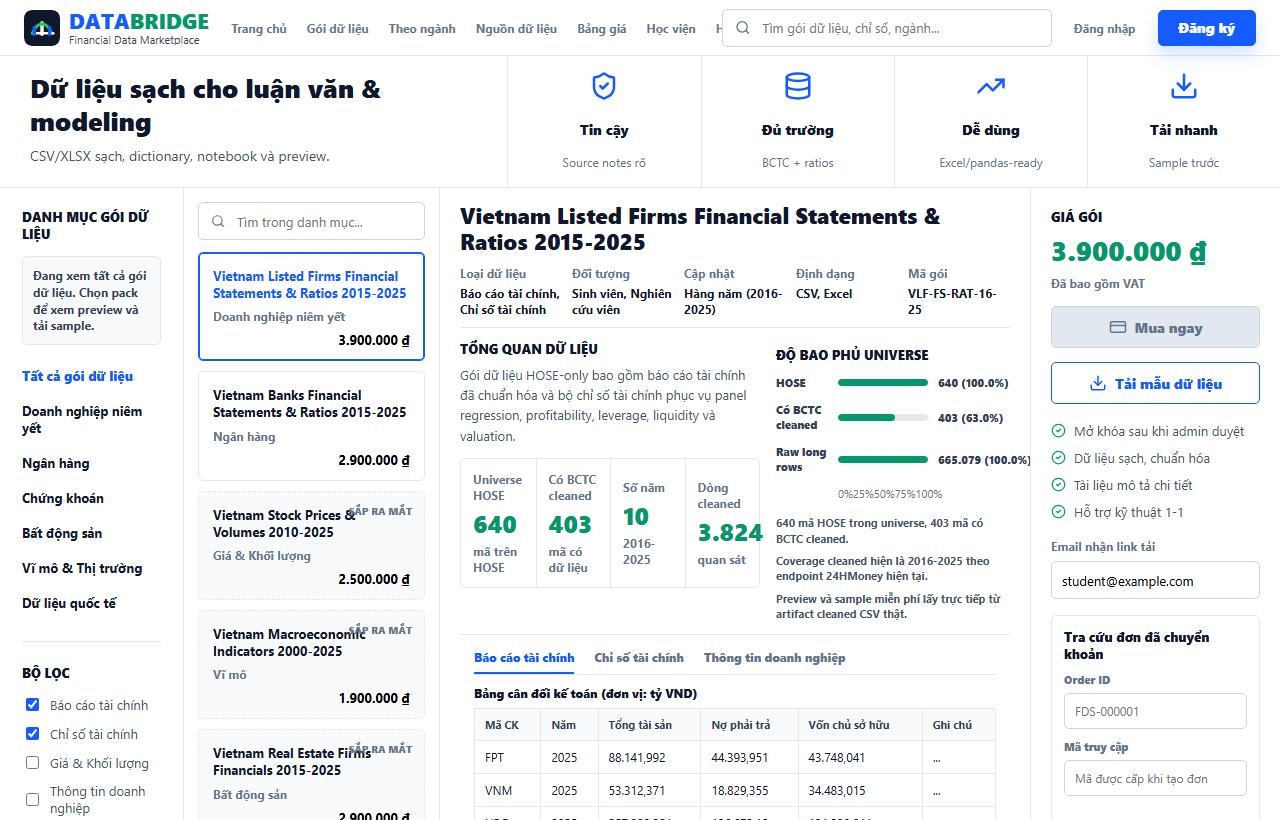Open Gói dữ liệu menu item

tap(337, 28)
